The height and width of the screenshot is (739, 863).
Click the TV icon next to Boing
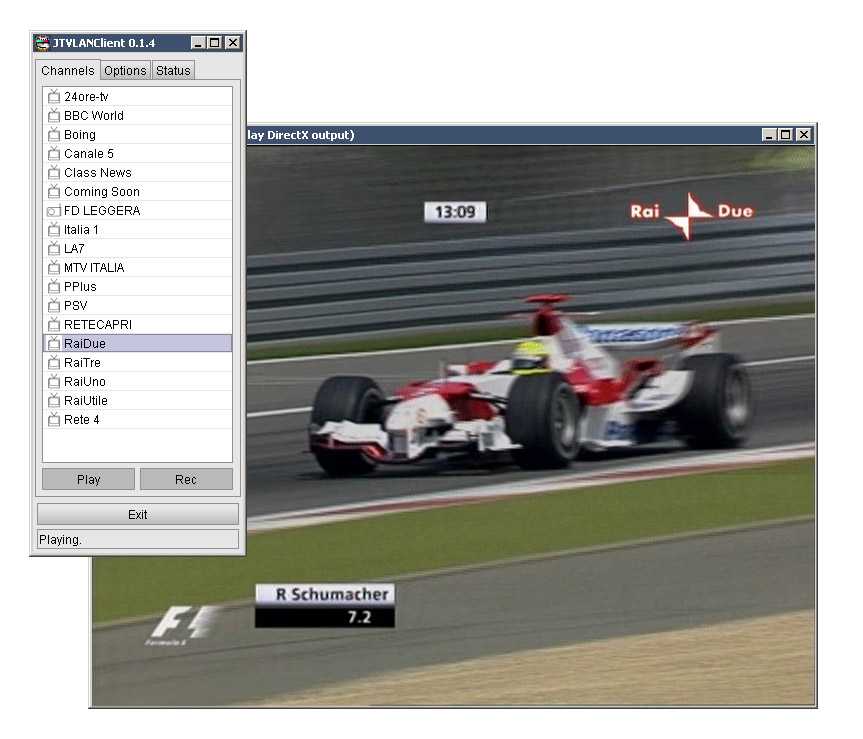click(53, 135)
